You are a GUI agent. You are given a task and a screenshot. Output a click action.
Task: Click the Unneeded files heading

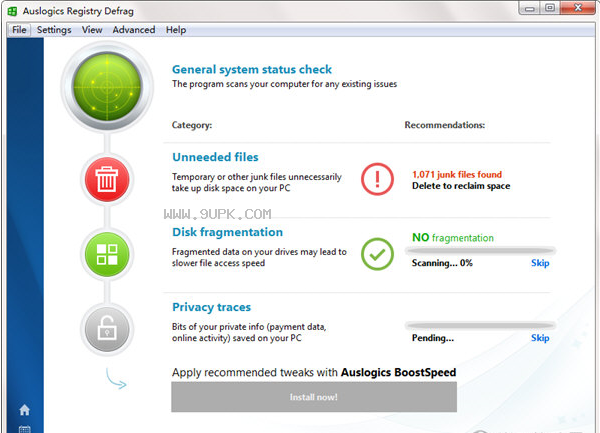pos(215,157)
